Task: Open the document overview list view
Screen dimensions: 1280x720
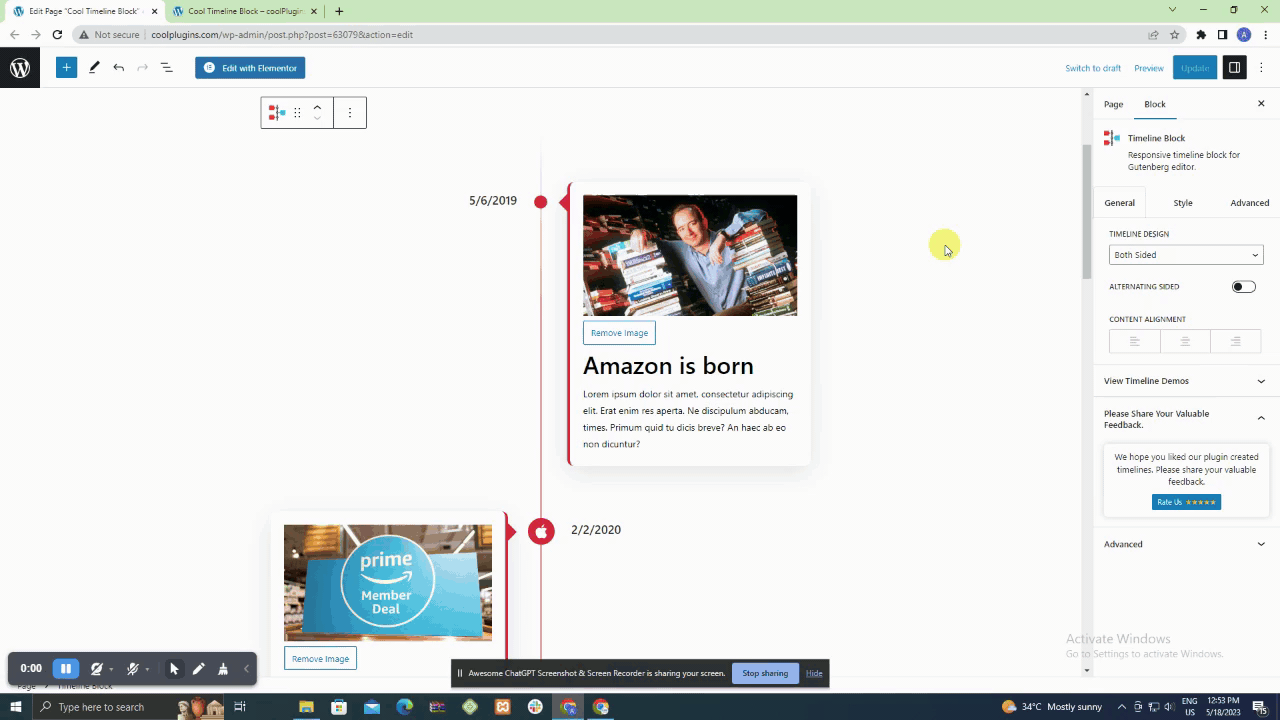Action: pos(167,68)
